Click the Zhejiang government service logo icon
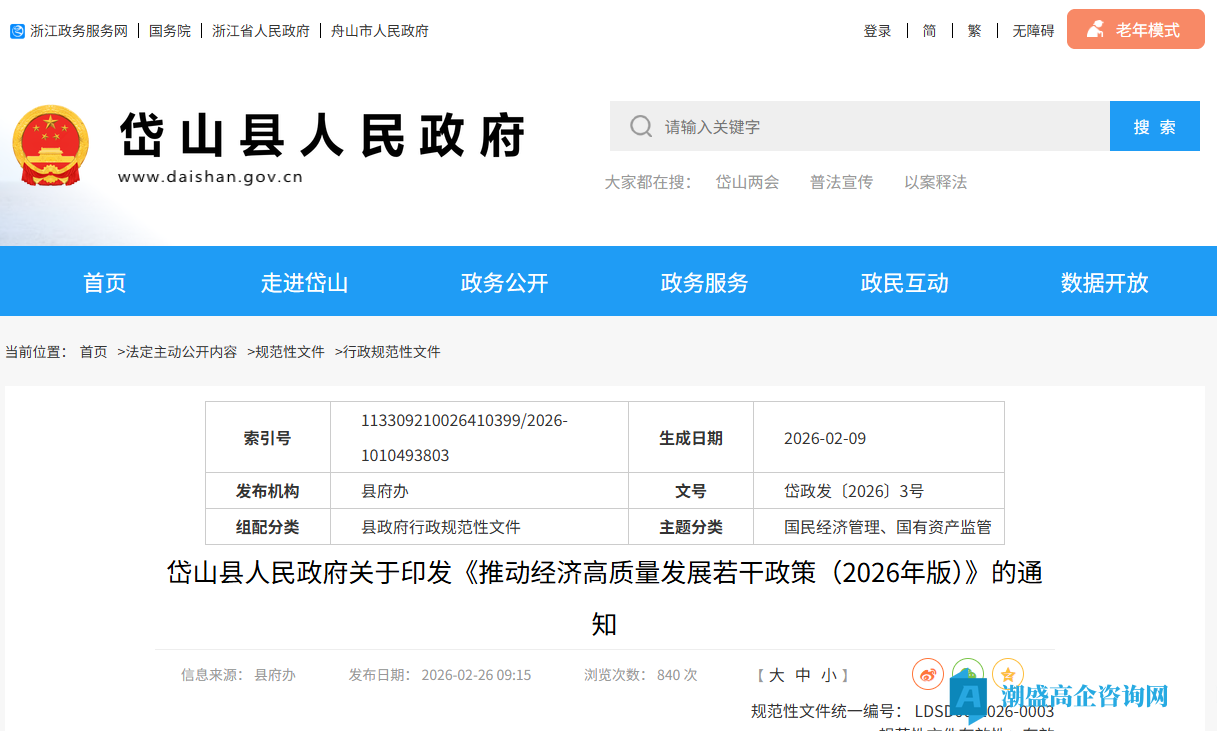This screenshot has width=1217, height=731. (x=17, y=31)
